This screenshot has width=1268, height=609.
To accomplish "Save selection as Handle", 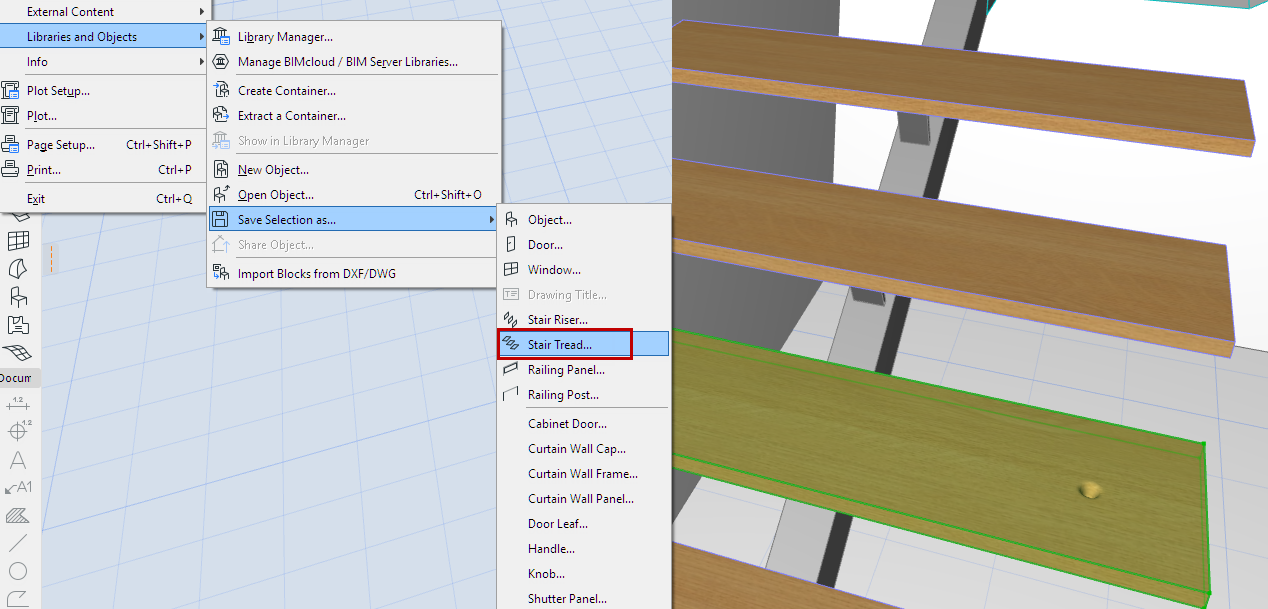I will point(583,549).
